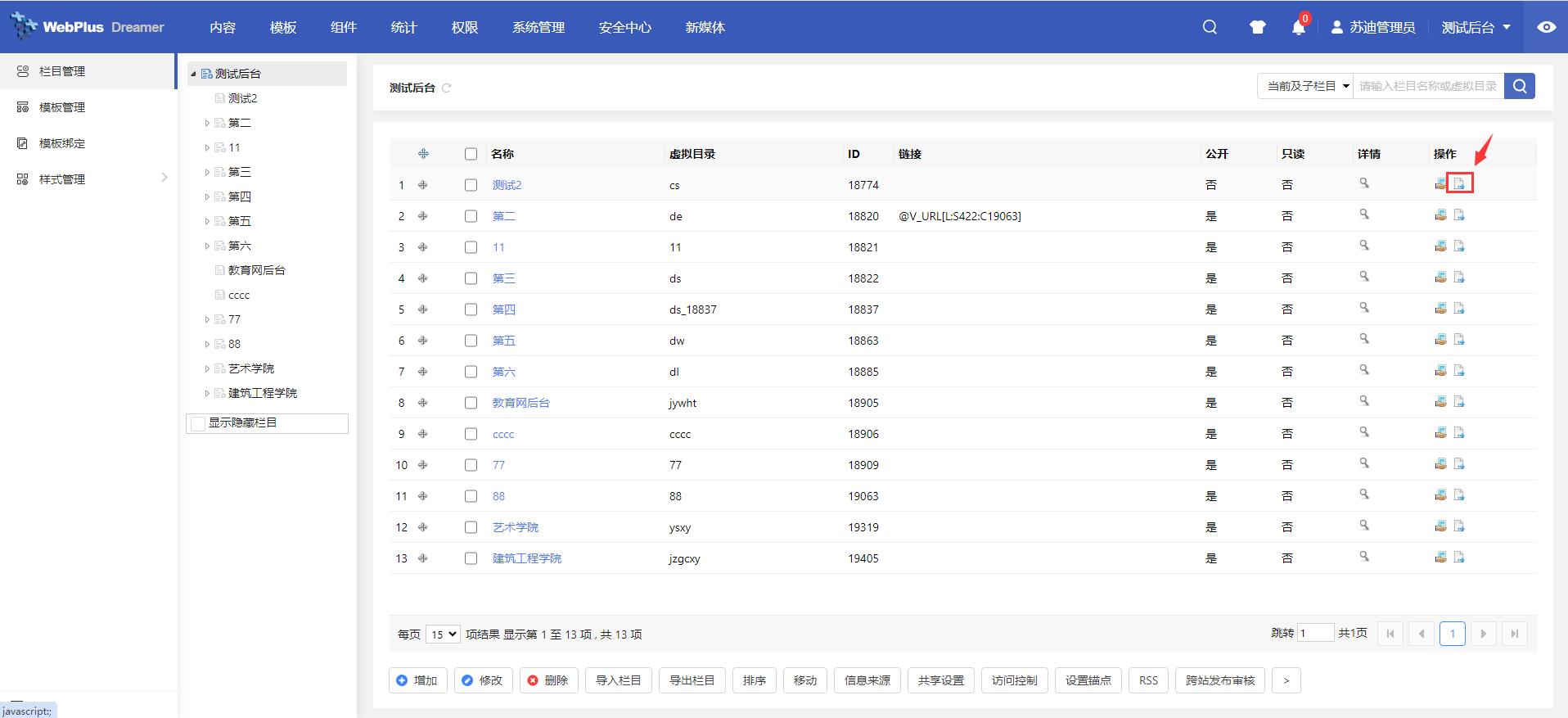Screen dimensions: 1568x718
Task: Click the 删除 button
Action: point(549,680)
